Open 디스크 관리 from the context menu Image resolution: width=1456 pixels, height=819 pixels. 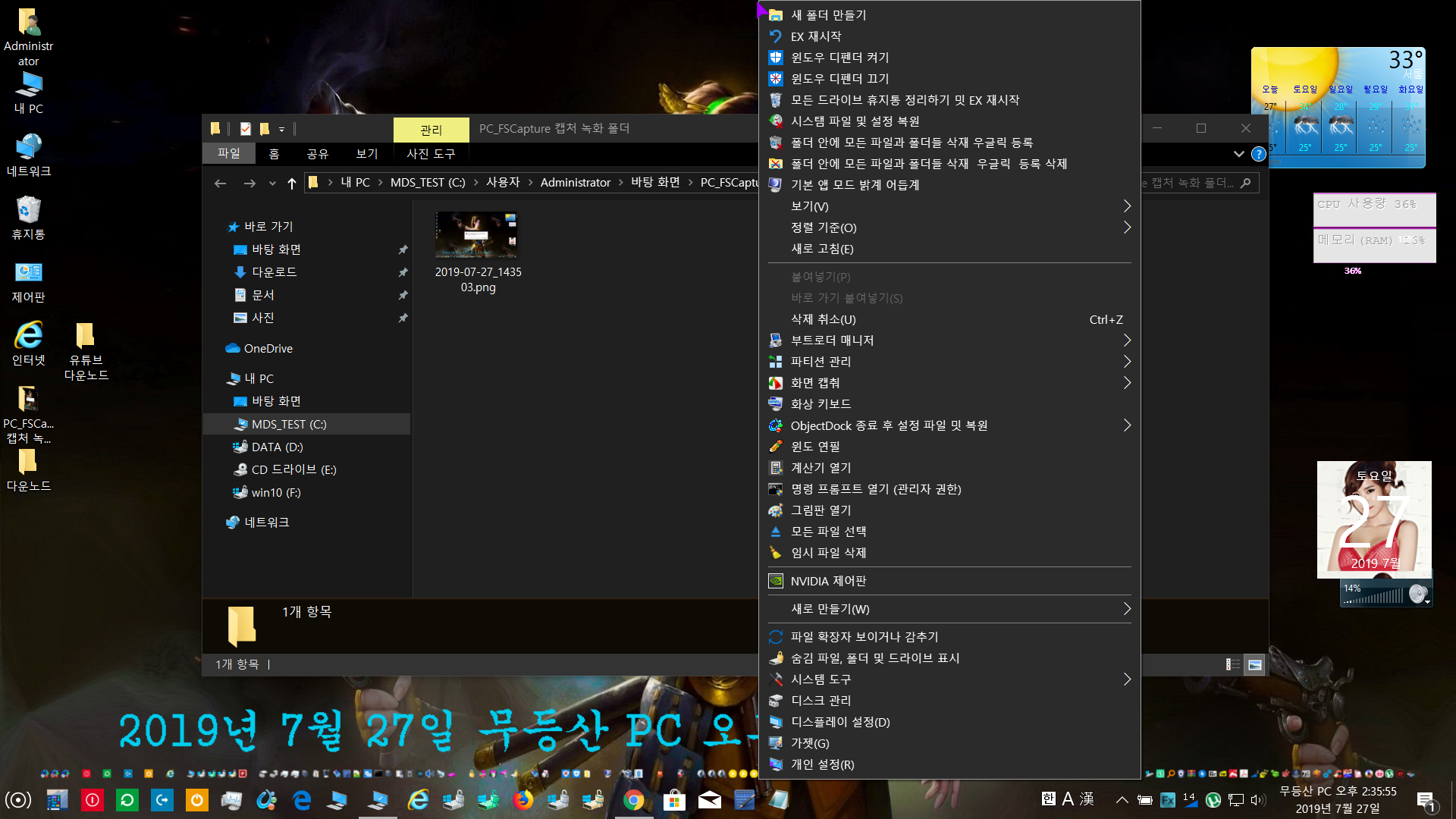[x=949, y=701]
